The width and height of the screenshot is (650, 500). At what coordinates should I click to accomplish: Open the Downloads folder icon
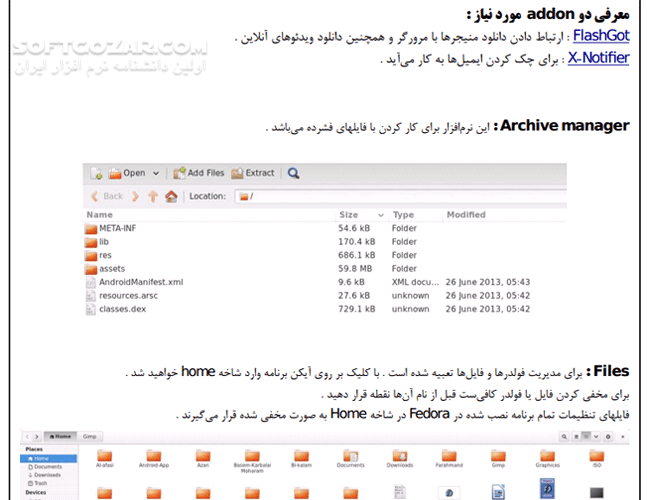pyautogui.click(x=400, y=459)
